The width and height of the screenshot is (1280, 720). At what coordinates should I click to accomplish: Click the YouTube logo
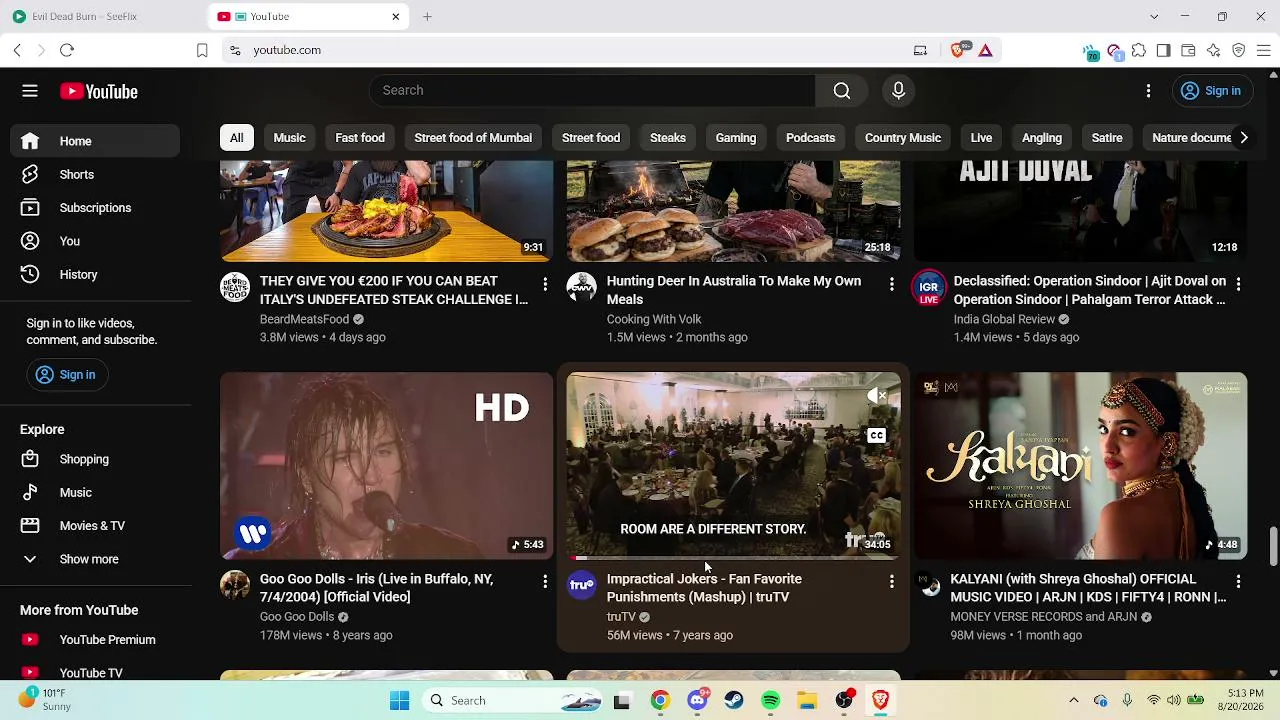click(99, 91)
